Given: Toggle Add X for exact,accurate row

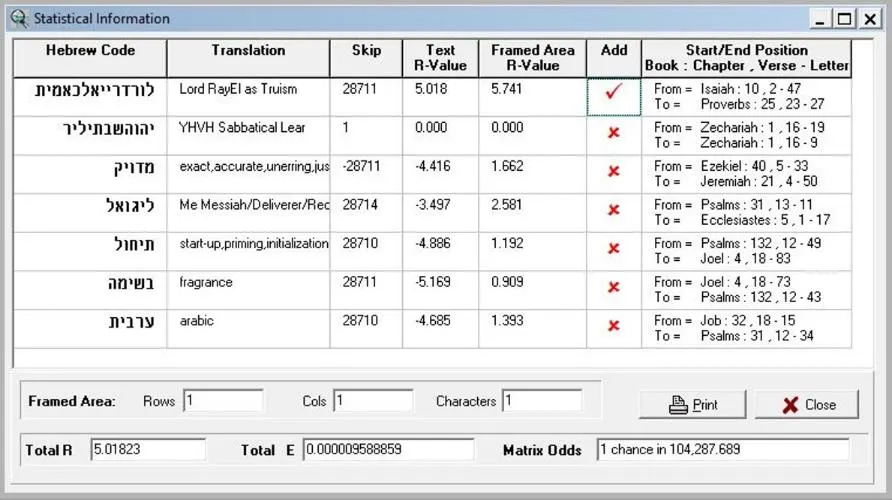Looking at the screenshot, I should point(613,171).
